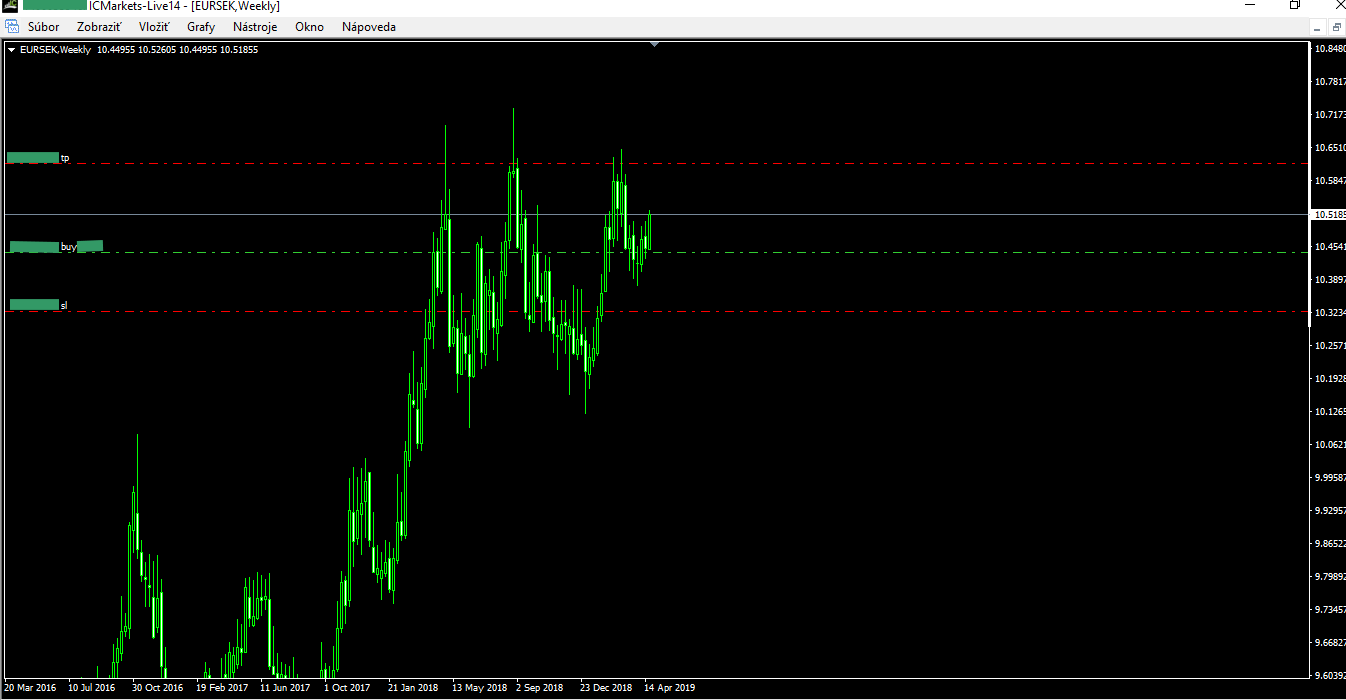Click the 20 Mar 2016 date label
The width and height of the screenshot is (1346, 700).
click(x=31, y=688)
